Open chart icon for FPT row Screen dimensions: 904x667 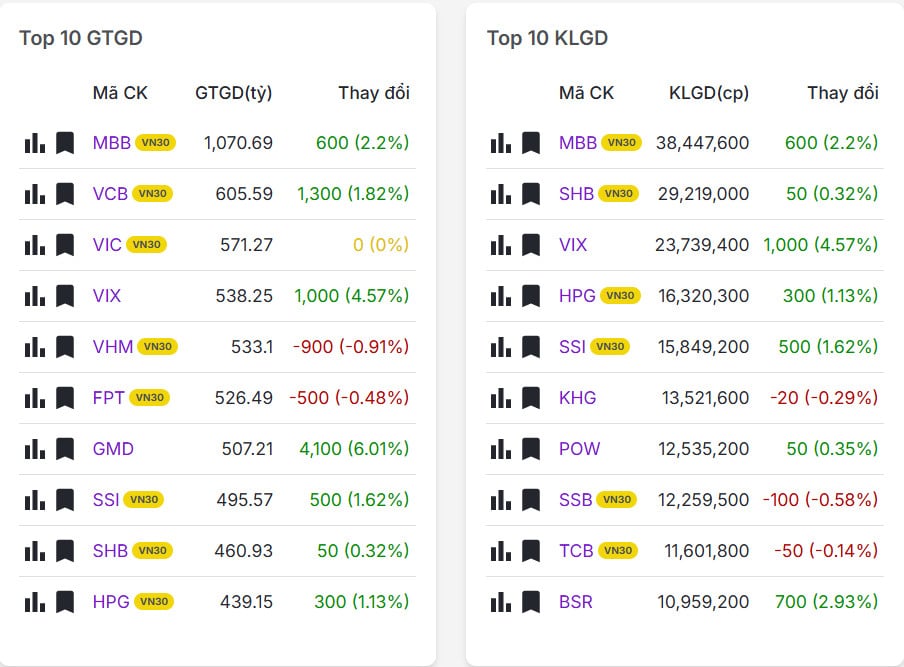point(35,398)
